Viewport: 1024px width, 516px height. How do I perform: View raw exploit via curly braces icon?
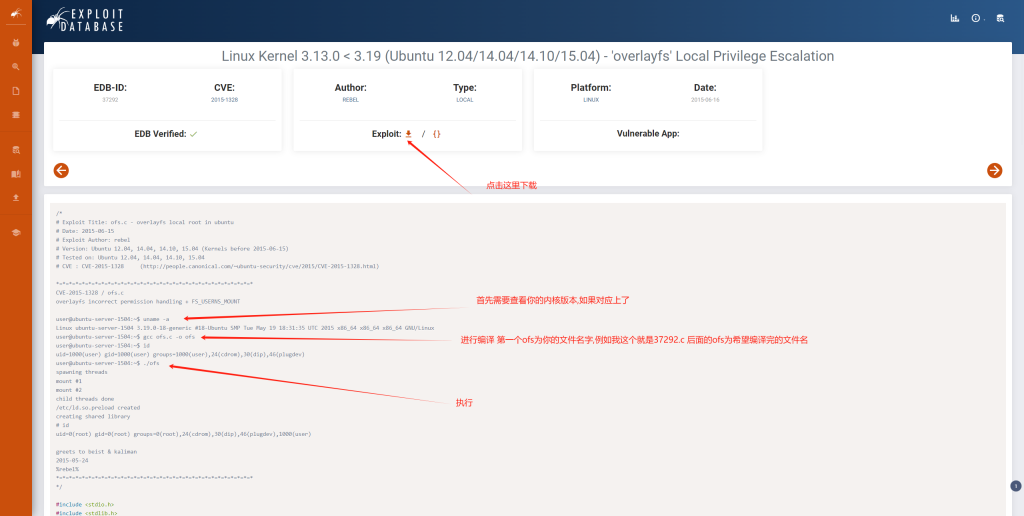tap(436, 133)
